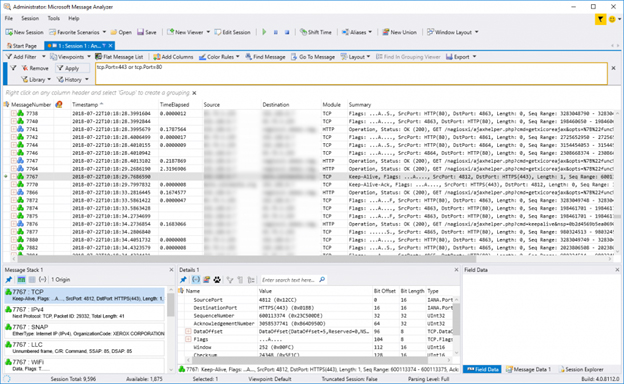Pin the Message Stack 1 panel
This screenshot has height=384, width=624.
[x=9, y=280]
